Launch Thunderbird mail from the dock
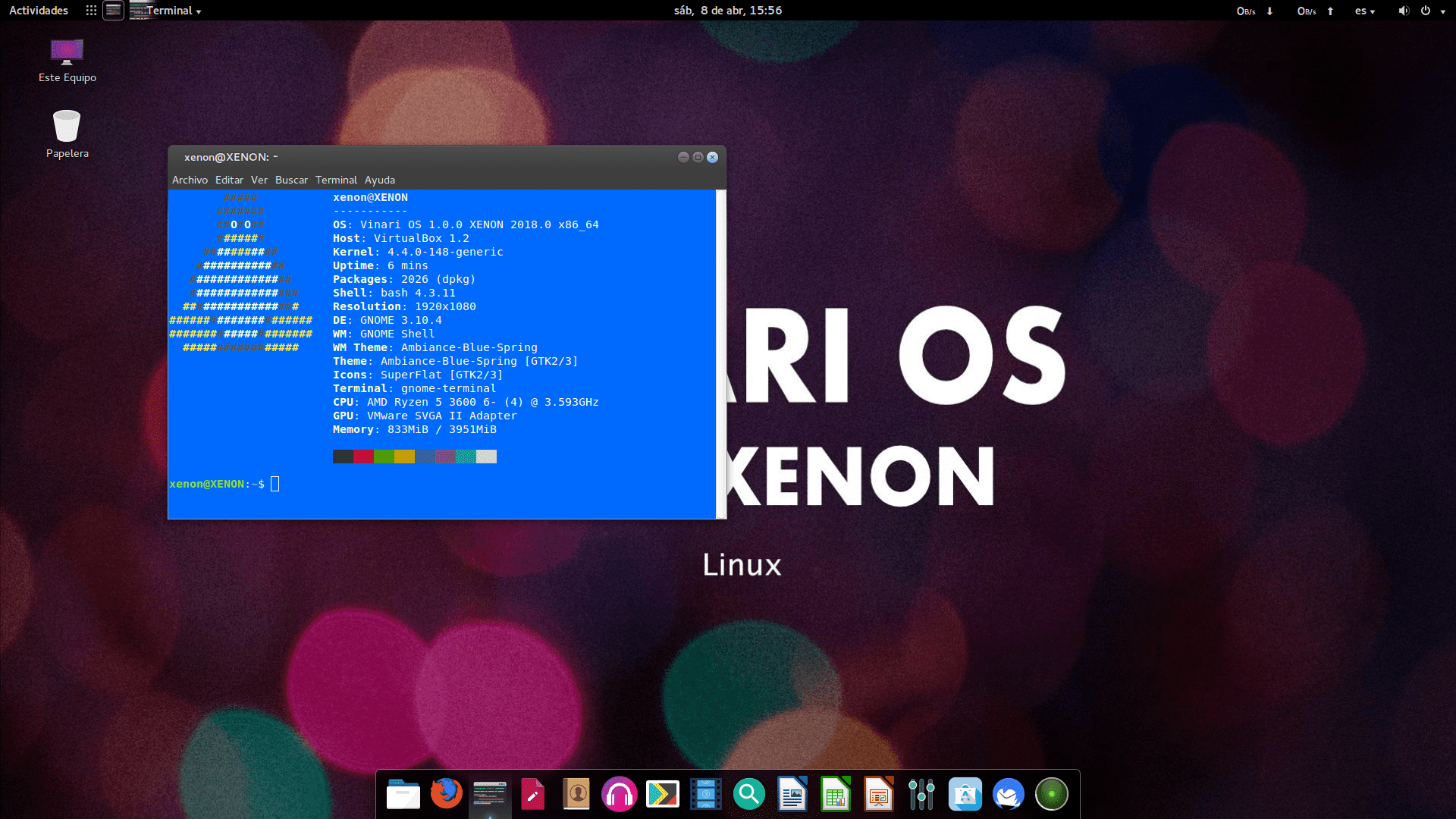 pyautogui.click(x=1009, y=795)
